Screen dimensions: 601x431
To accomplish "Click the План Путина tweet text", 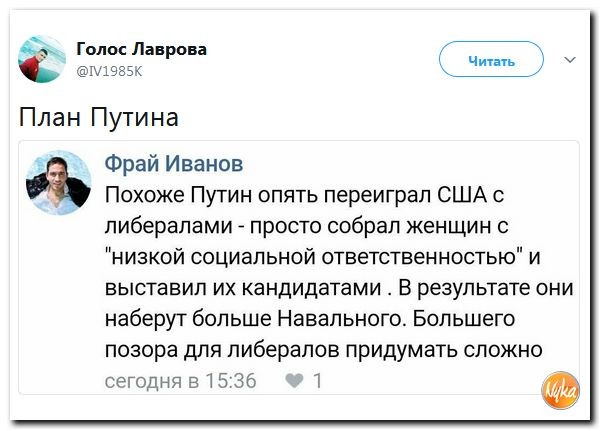I will tap(99, 117).
